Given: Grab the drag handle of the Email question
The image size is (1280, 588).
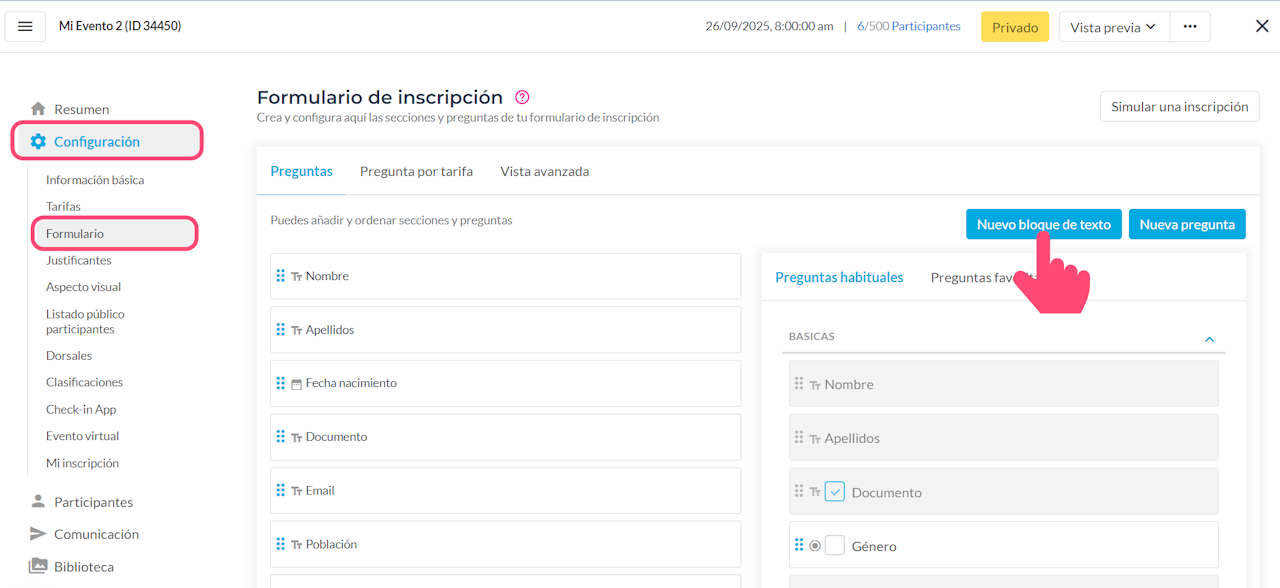Looking at the screenshot, I should click(281, 490).
